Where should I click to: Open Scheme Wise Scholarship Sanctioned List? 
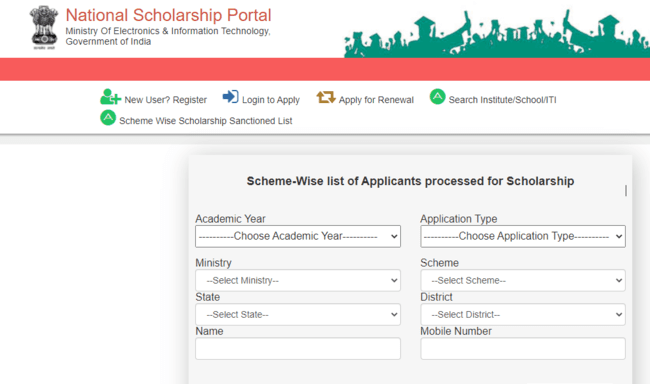206,121
